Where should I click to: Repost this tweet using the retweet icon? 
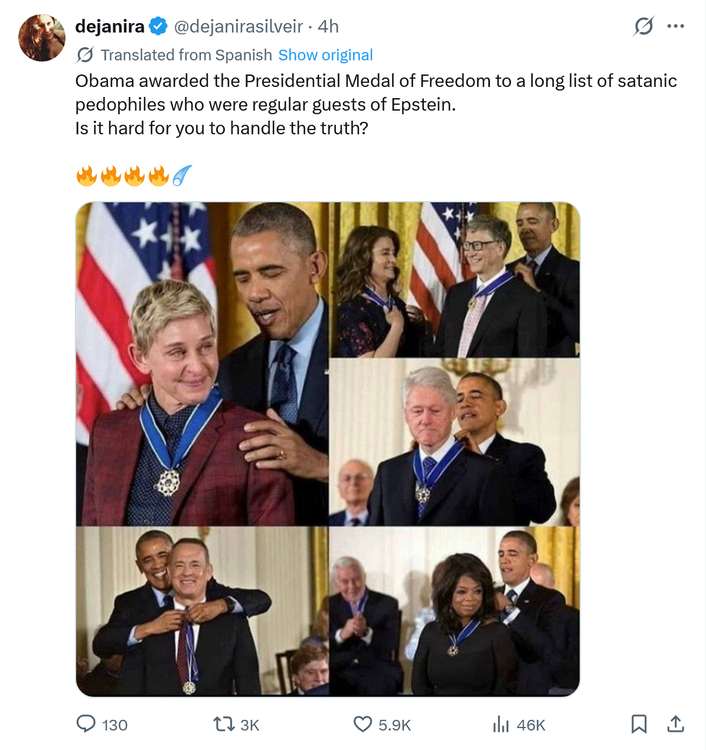tap(223, 724)
